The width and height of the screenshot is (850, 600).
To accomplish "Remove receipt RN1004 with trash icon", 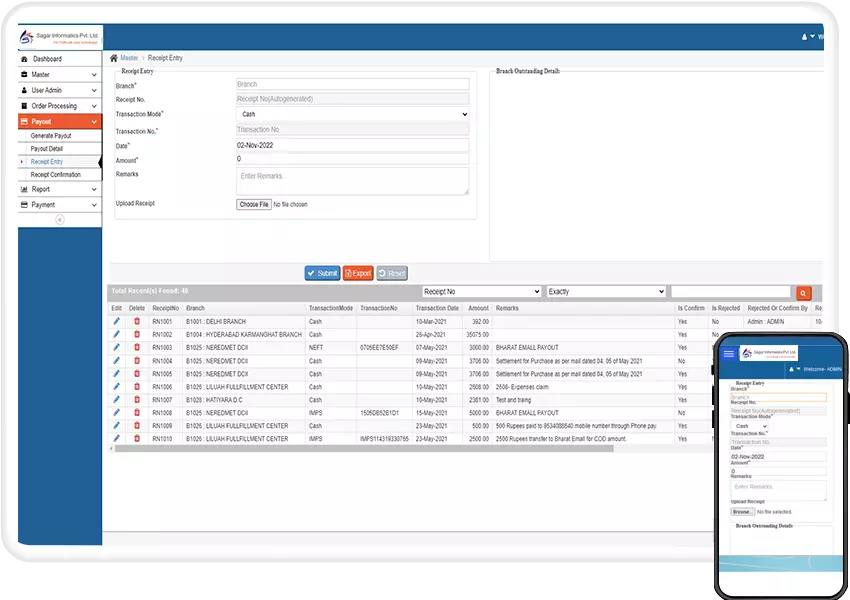I will tap(137, 360).
